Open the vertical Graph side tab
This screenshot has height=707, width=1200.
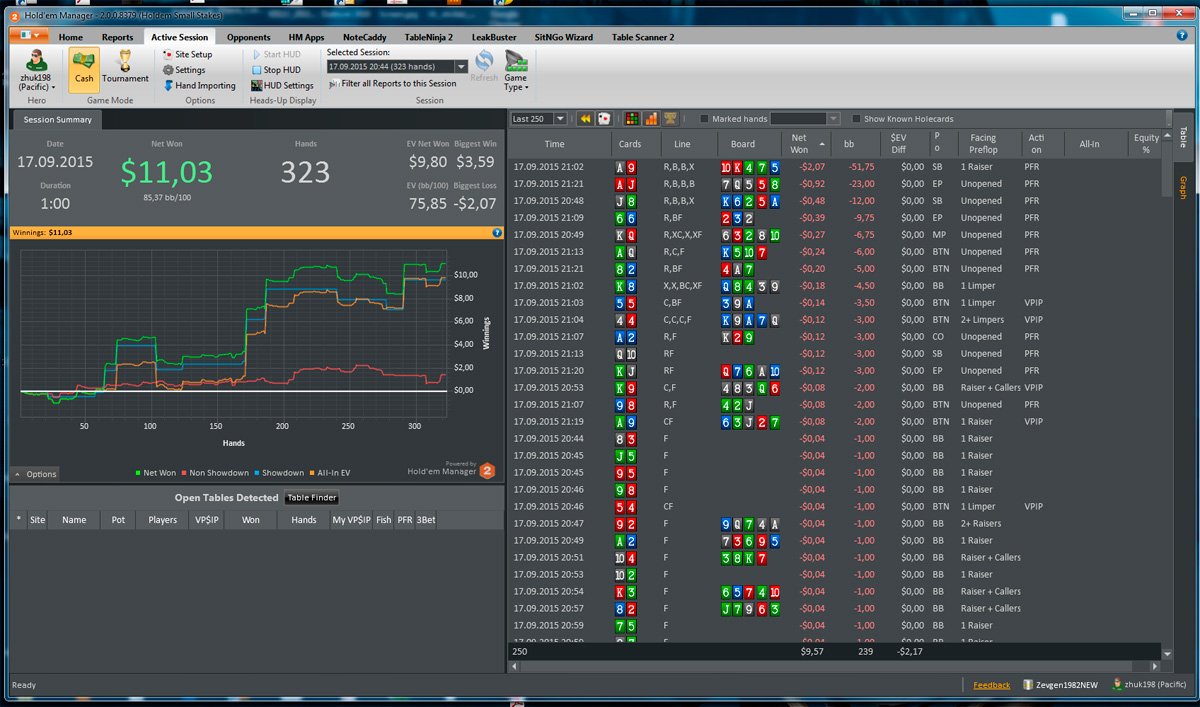click(x=1183, y=186)
